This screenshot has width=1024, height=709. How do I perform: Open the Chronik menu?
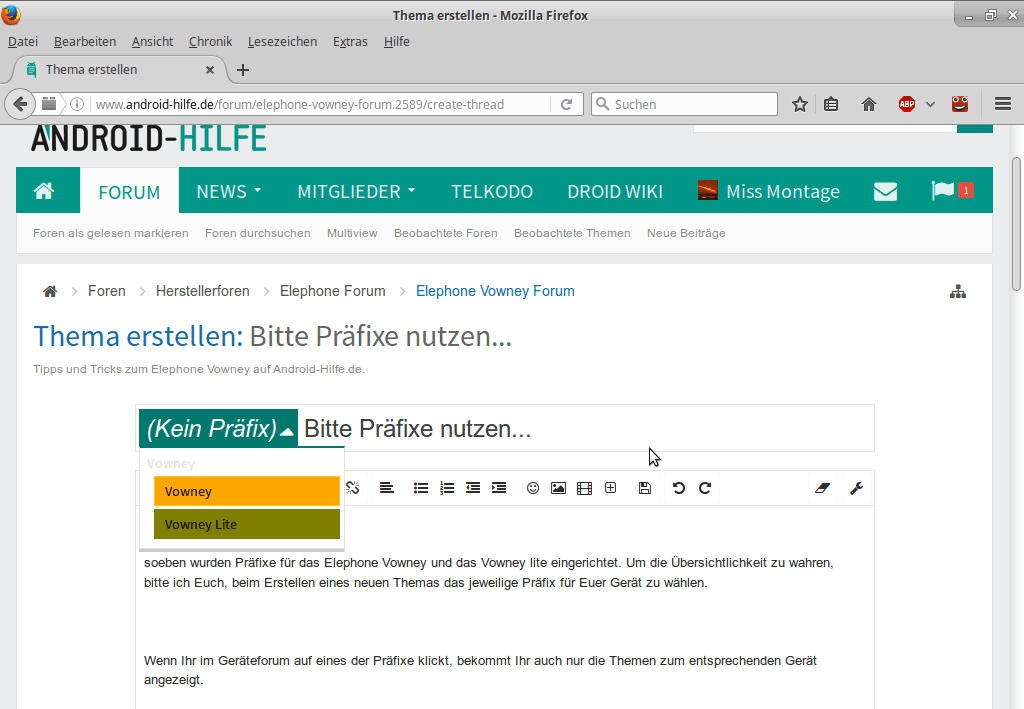pyautogui.click(x=210, y=42)
